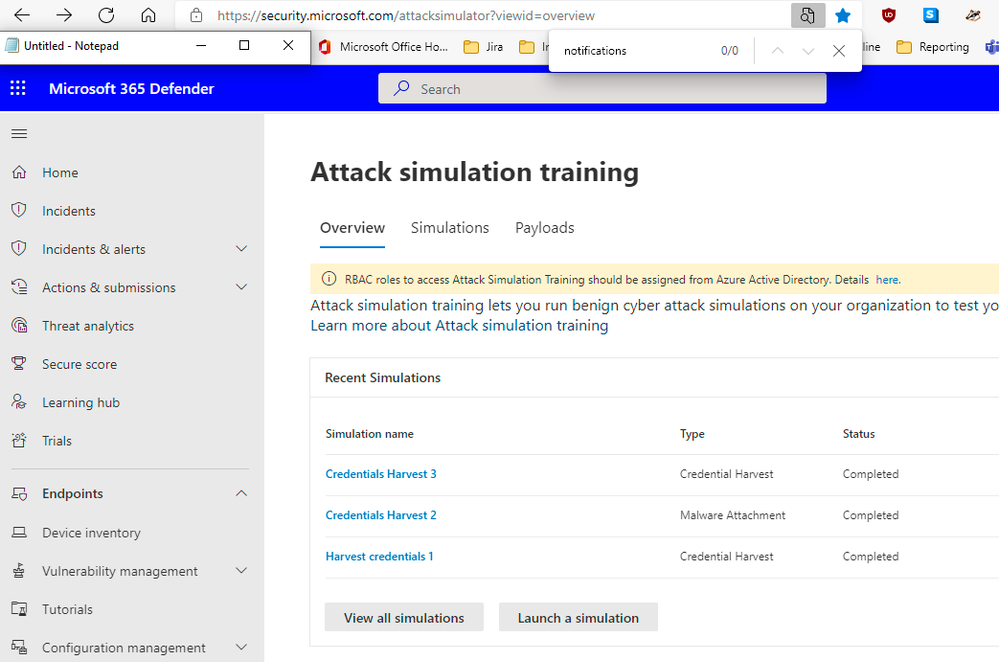The width and height of the screenshot is (999, 662).
Task: Click the browser address bar URL
Action: [x=406, y=15]
